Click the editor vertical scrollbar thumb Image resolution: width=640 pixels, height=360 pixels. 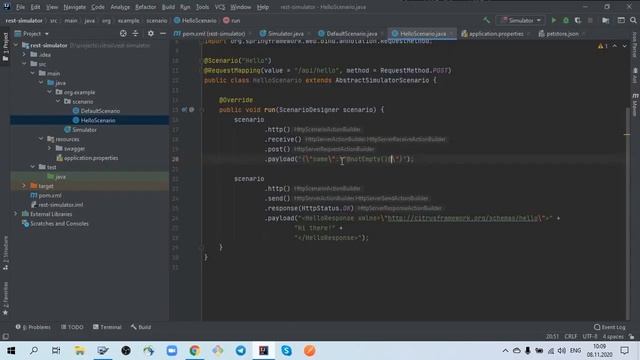627,213
